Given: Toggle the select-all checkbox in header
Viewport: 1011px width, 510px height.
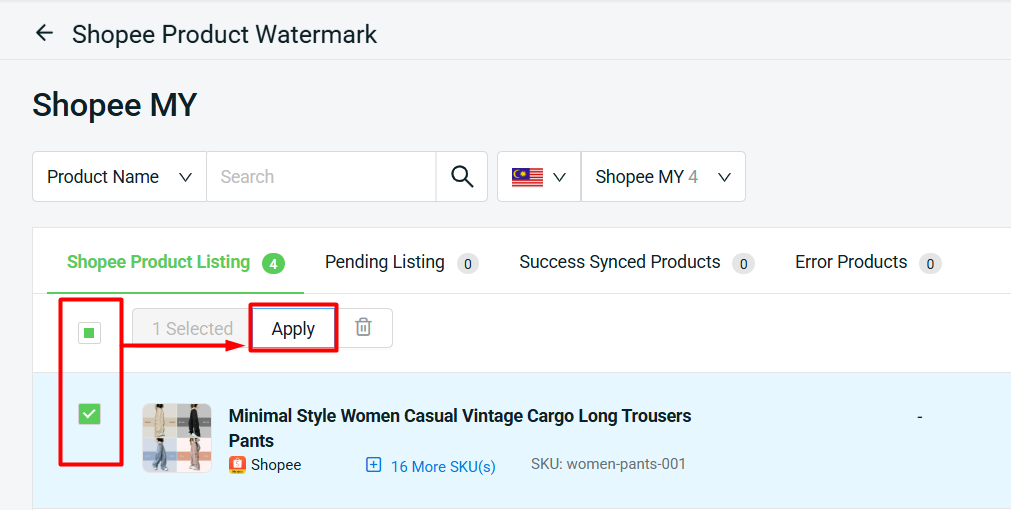Looking at the screenshot, I should point(90,333).
